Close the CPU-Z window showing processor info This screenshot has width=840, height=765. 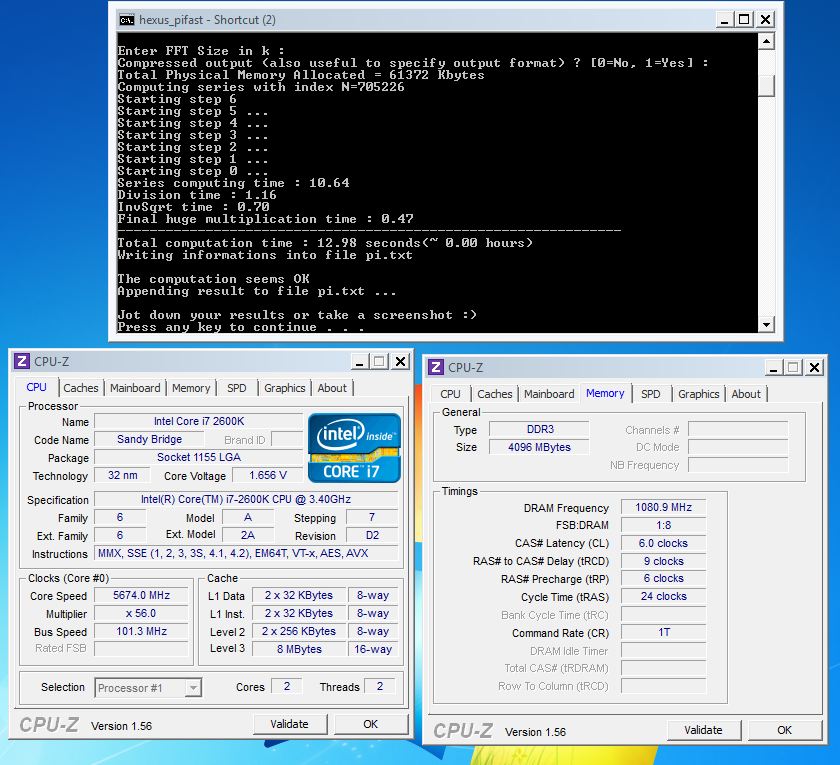(x=400, y=361)
